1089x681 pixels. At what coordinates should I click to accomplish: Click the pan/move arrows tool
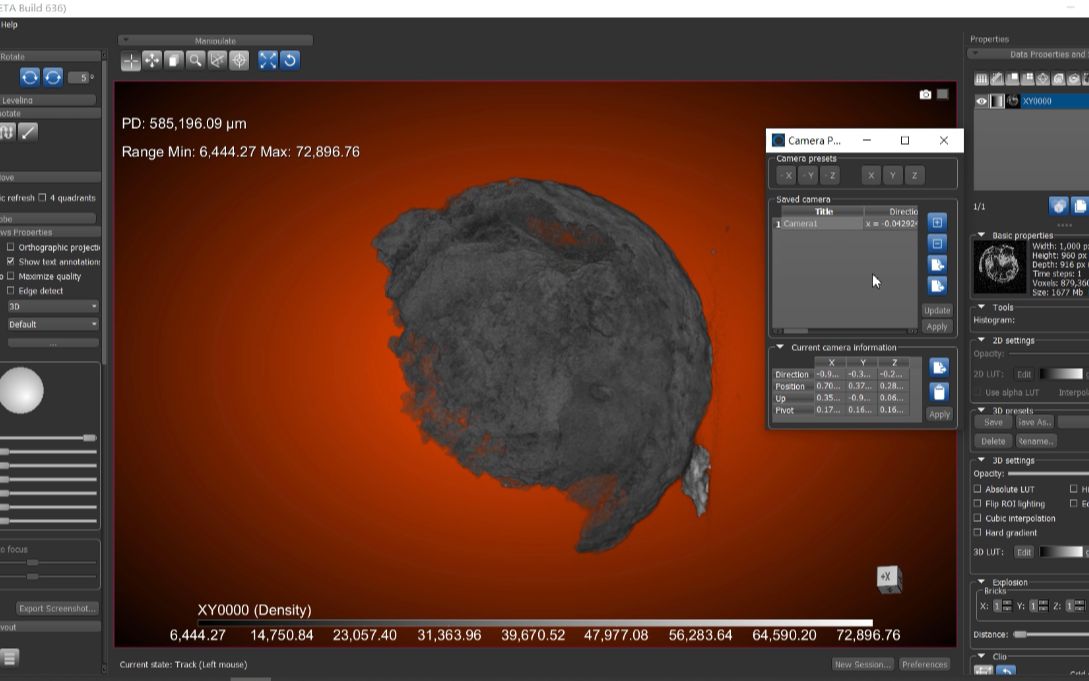pyautogui.click(x=152, y=61)
